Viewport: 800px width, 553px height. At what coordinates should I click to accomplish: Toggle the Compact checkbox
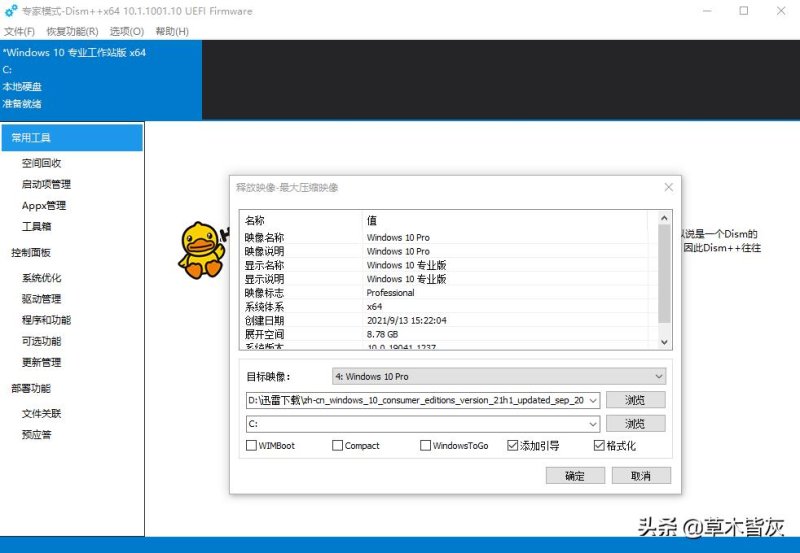[338, 446]
